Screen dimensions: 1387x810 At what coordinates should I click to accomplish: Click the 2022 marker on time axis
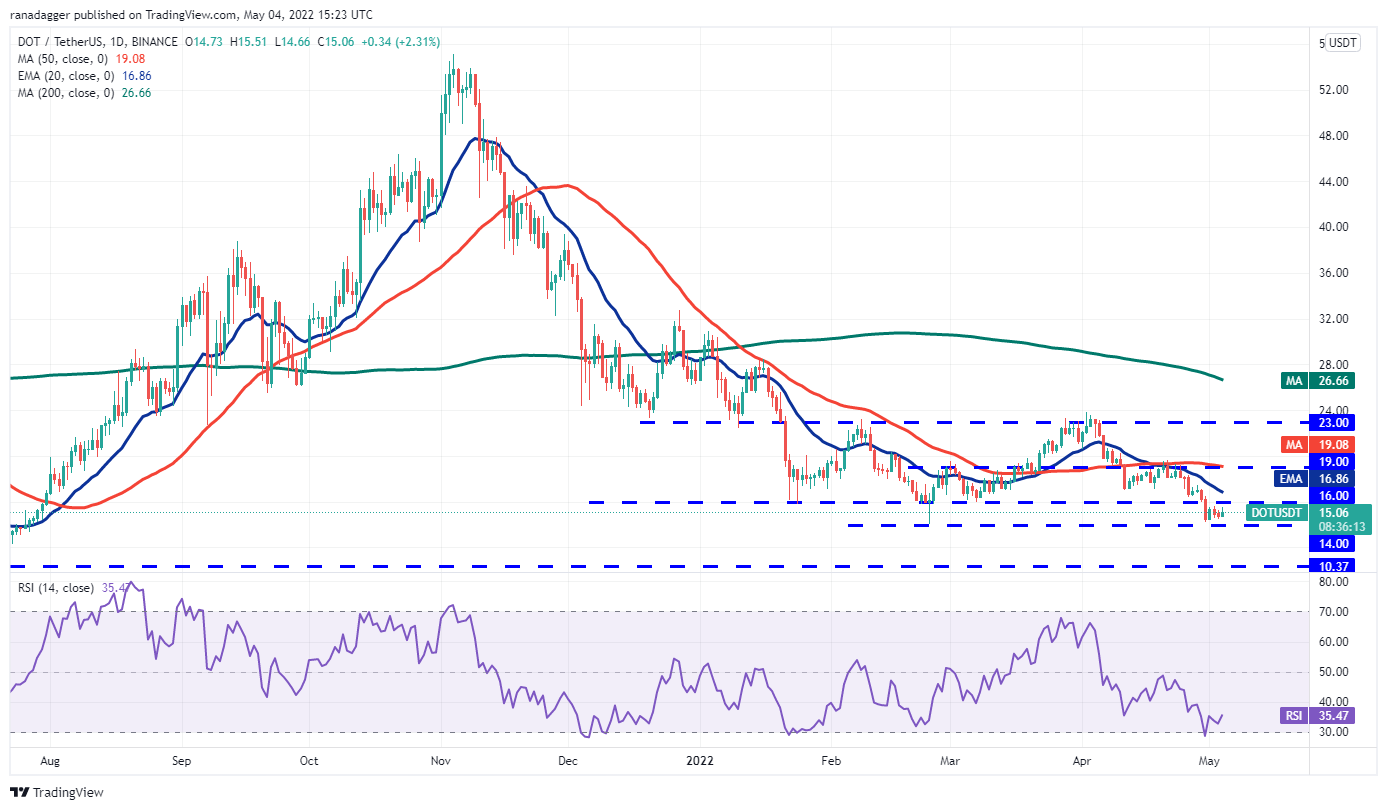(699, 760)
